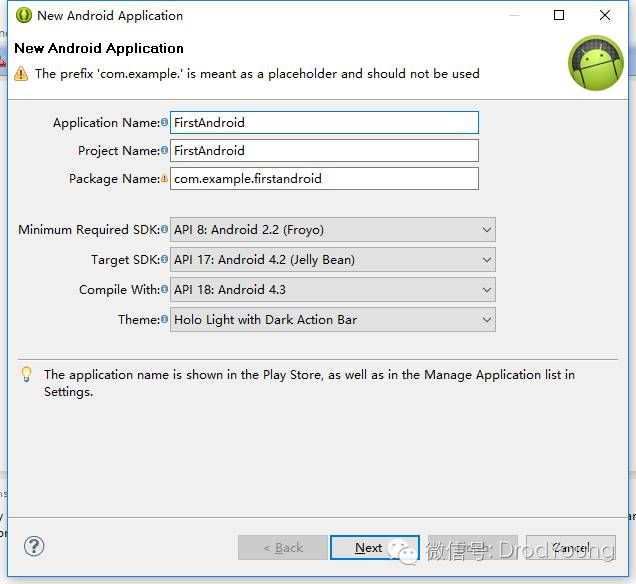The image size is (636, 584).
Task: Click the bold 'New Android Application' heading
Action: (99, 48)
